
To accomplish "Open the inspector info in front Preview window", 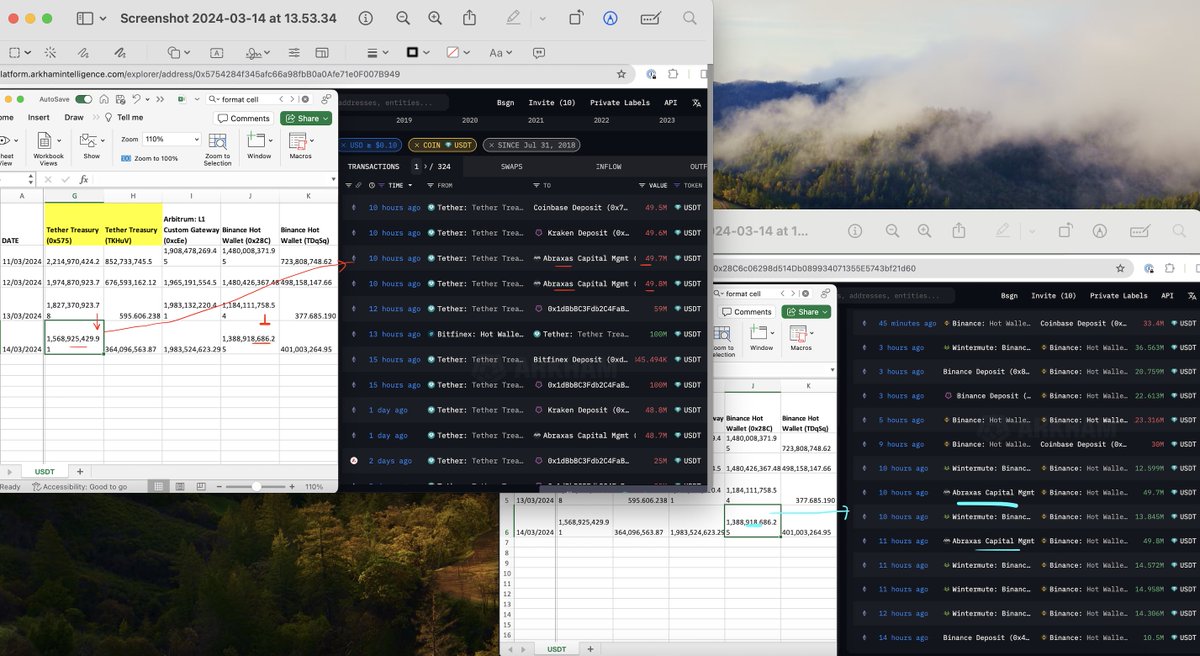I will tap(366, 18).
